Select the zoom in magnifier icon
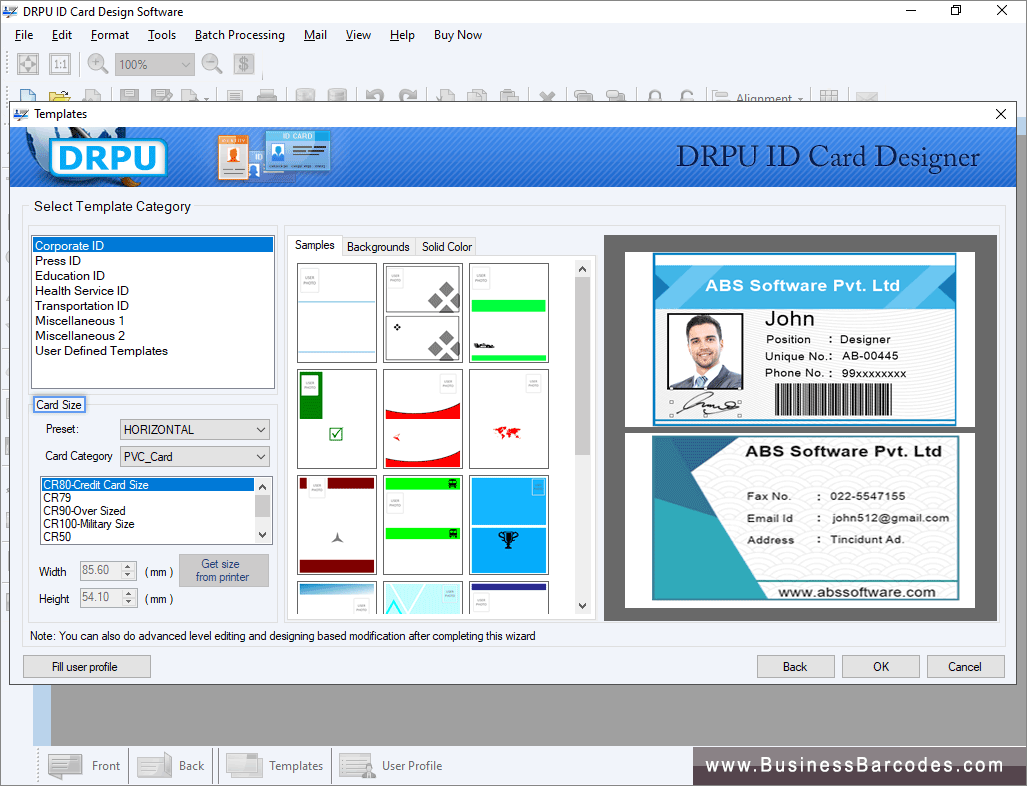1027x786 pixels. pos(96,63)
